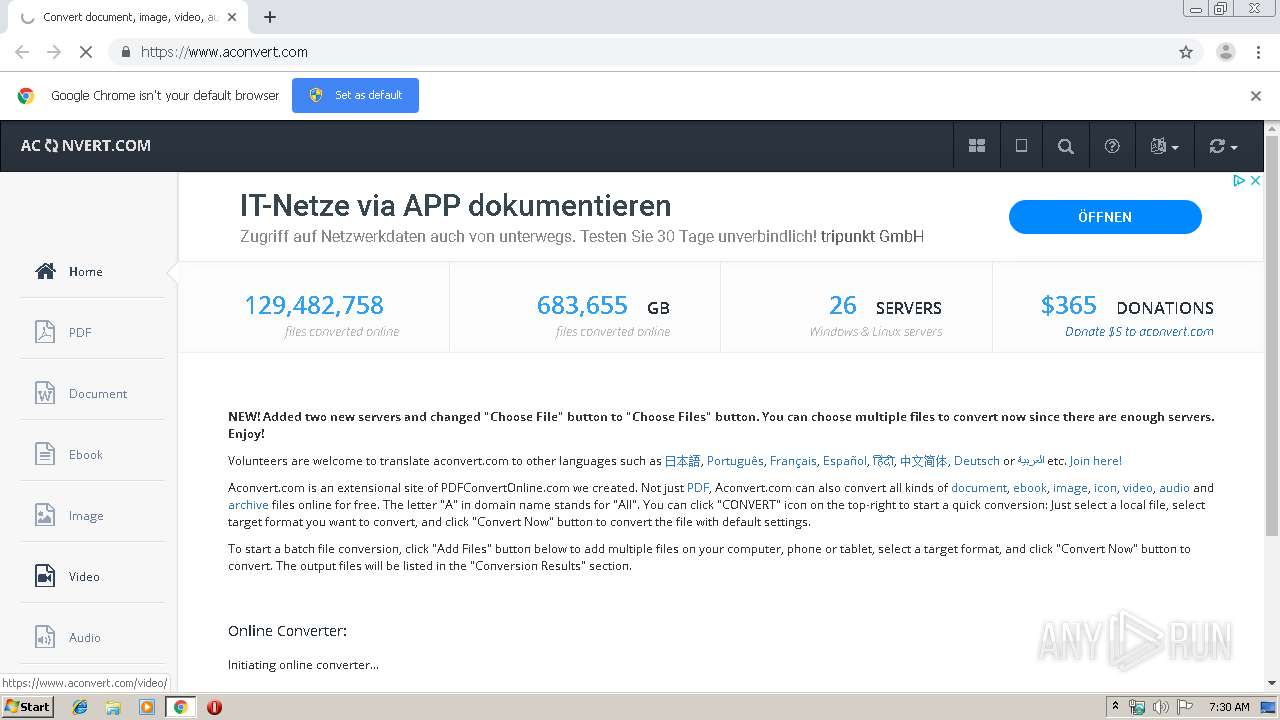Click the 日本語 language link
Viewport: 1280px width, 720px height.
point(683,461)
